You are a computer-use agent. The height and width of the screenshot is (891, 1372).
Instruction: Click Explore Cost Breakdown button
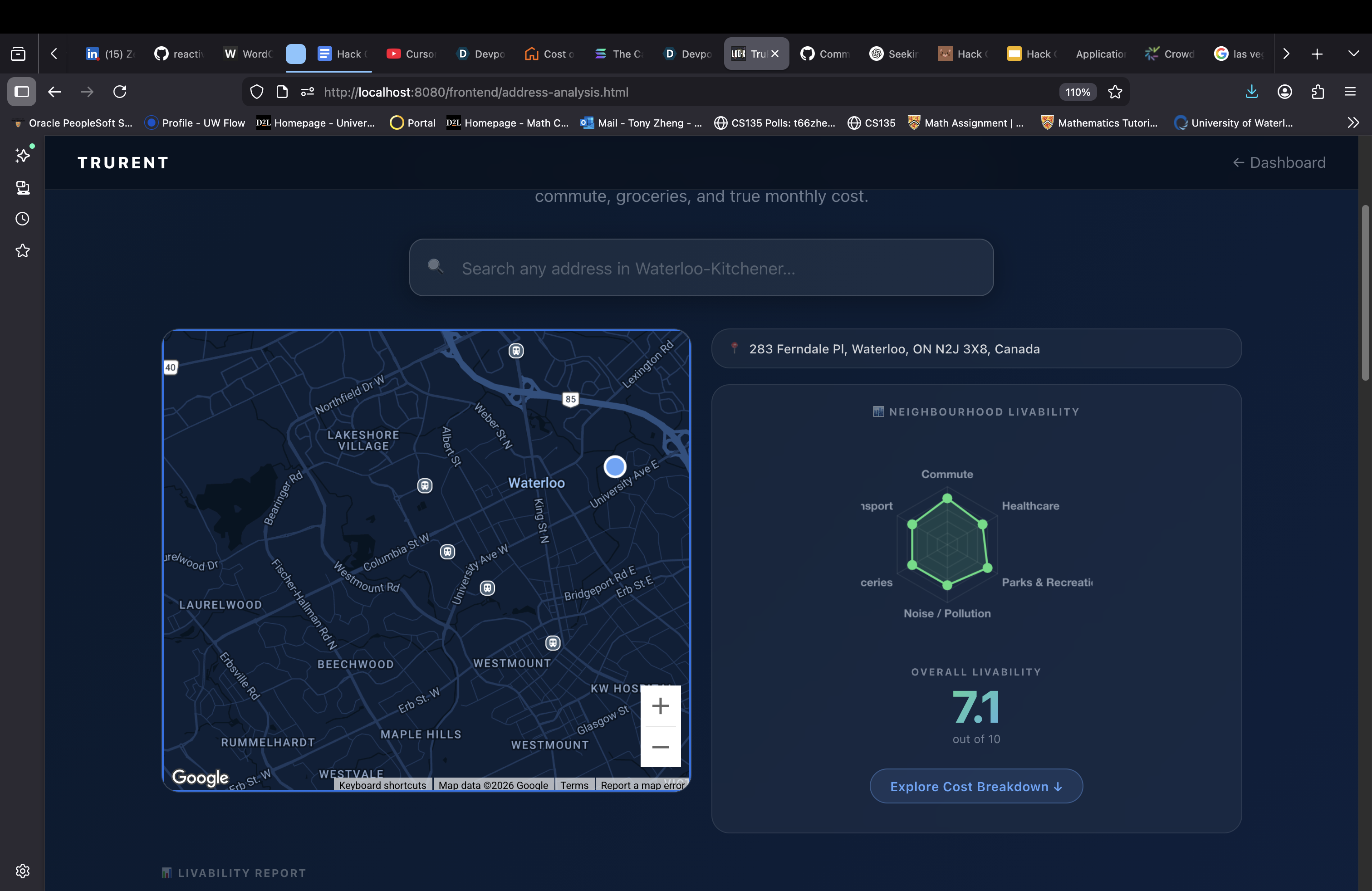click(975, 786)
